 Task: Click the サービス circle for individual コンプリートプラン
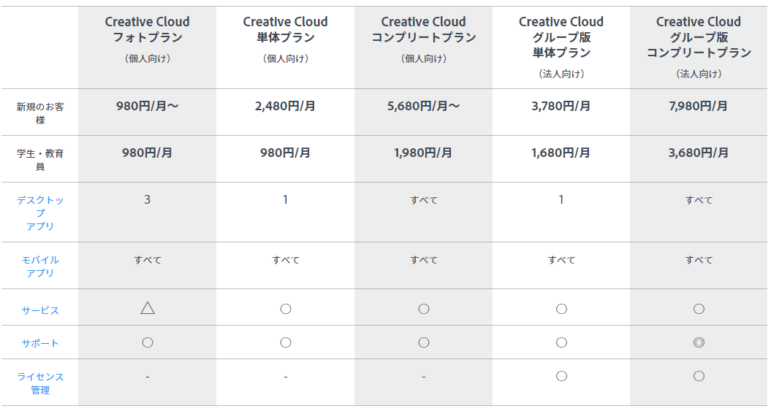click(x=423, y=309)
